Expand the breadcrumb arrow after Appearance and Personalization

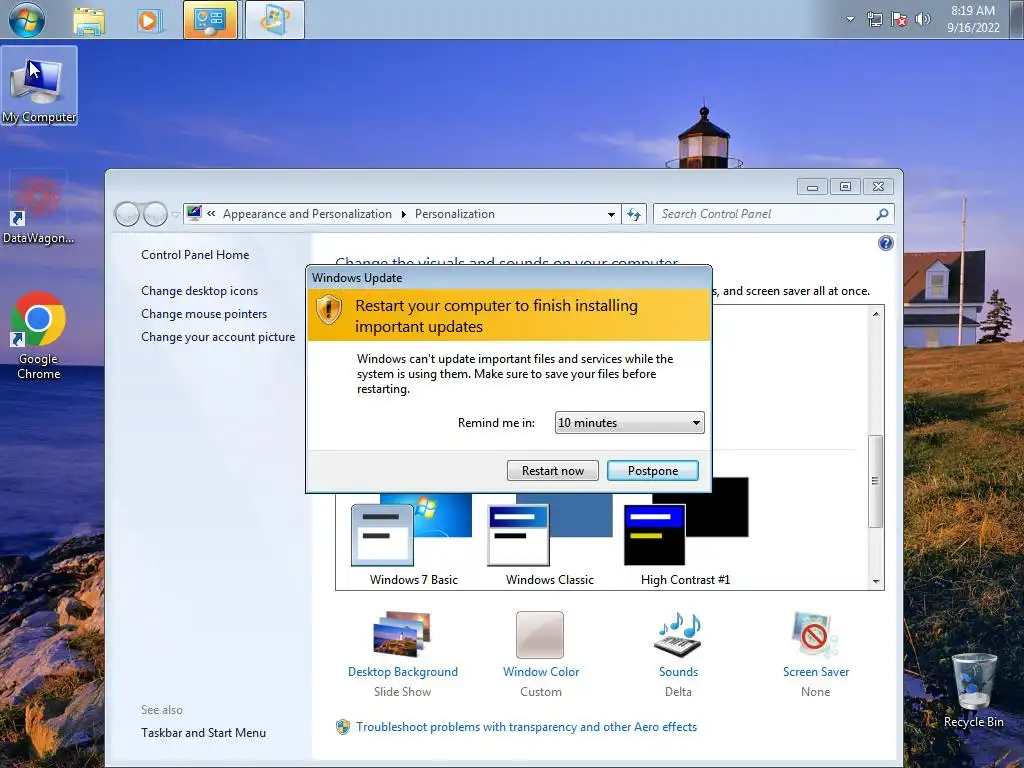coord(404,214)
